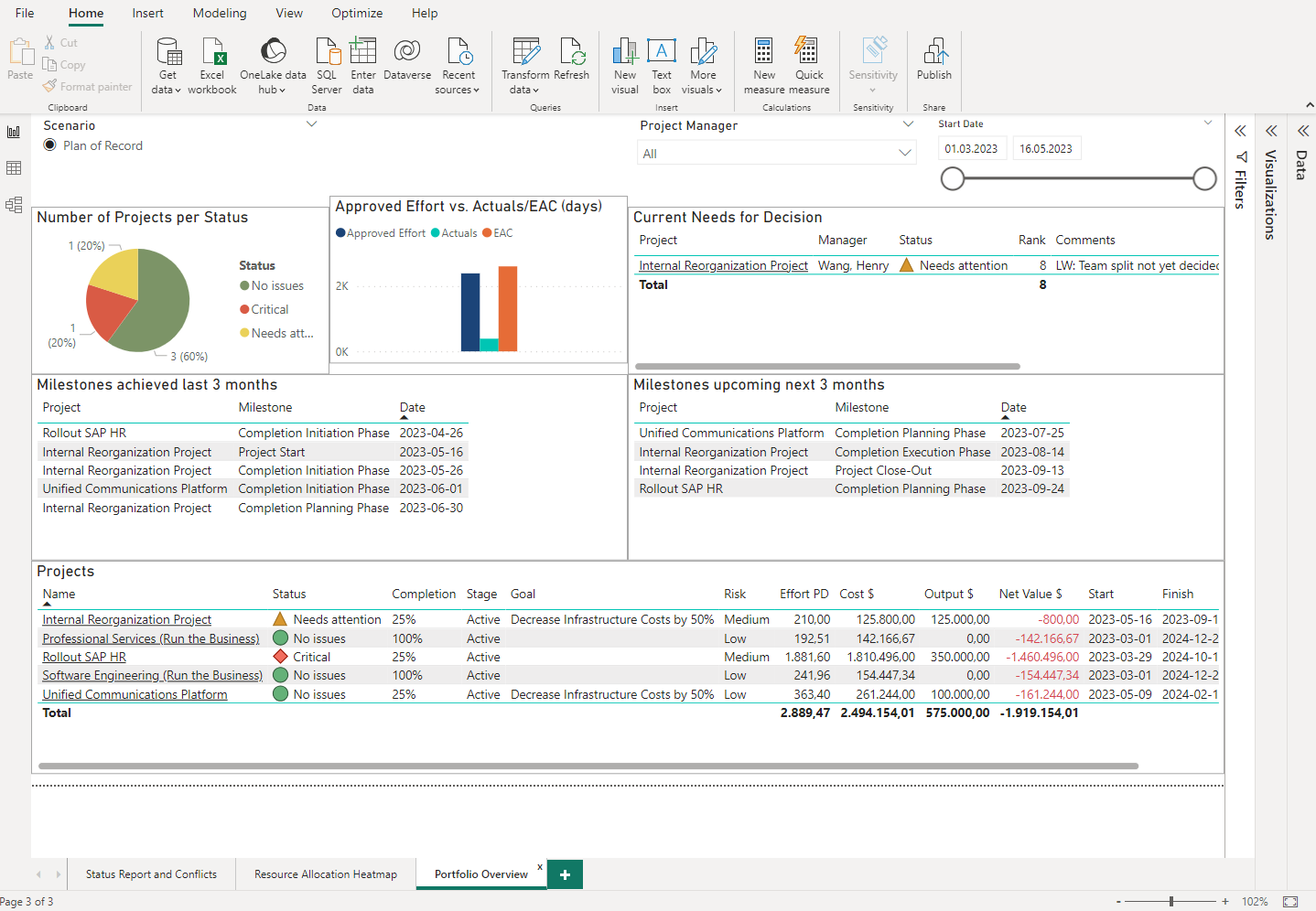Screen dimensions: 1316x911
Task: Open Unified Communications Platform link in Projects
Action: 135,695
